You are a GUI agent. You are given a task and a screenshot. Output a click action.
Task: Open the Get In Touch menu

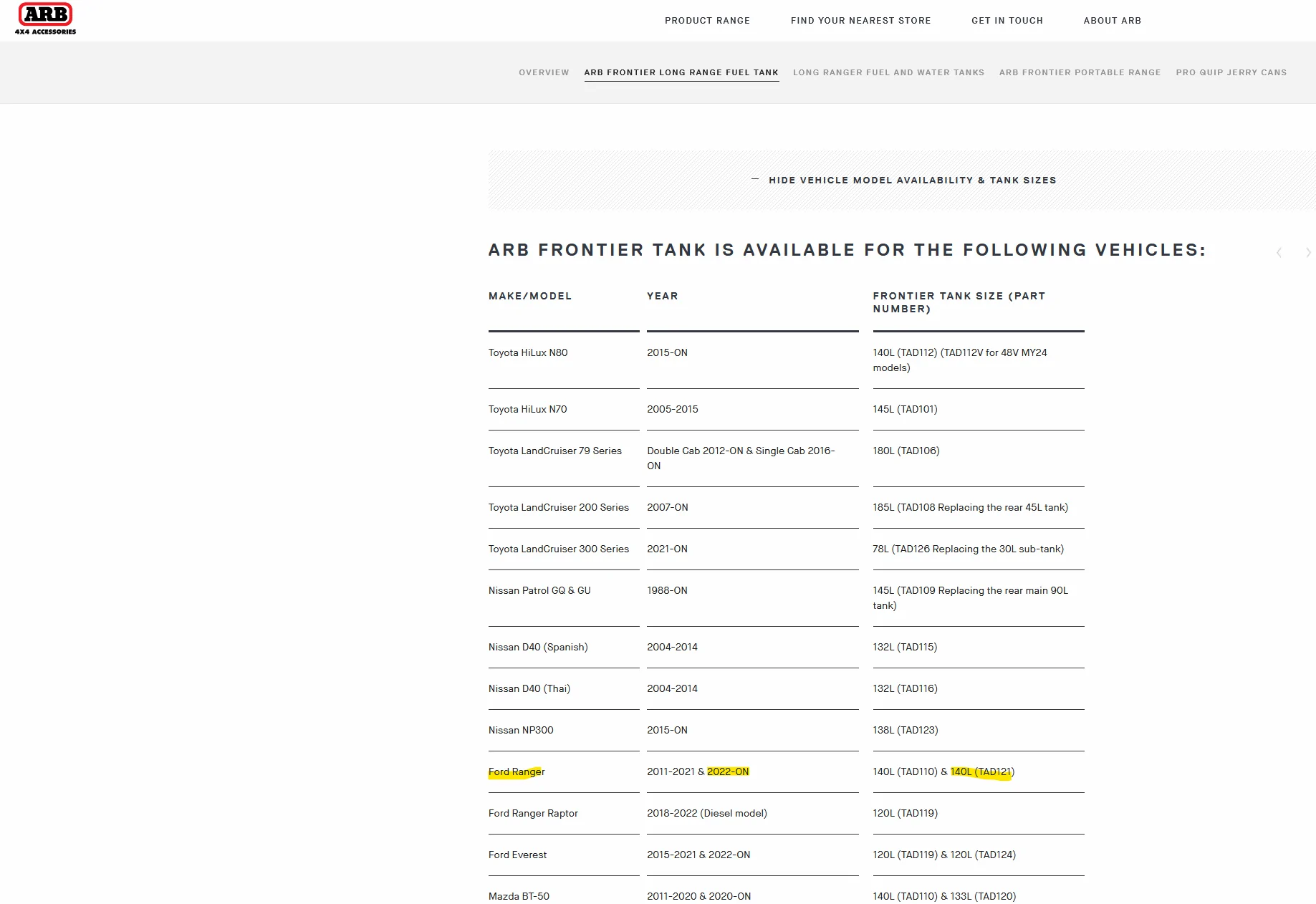[x=1007, y=21]
